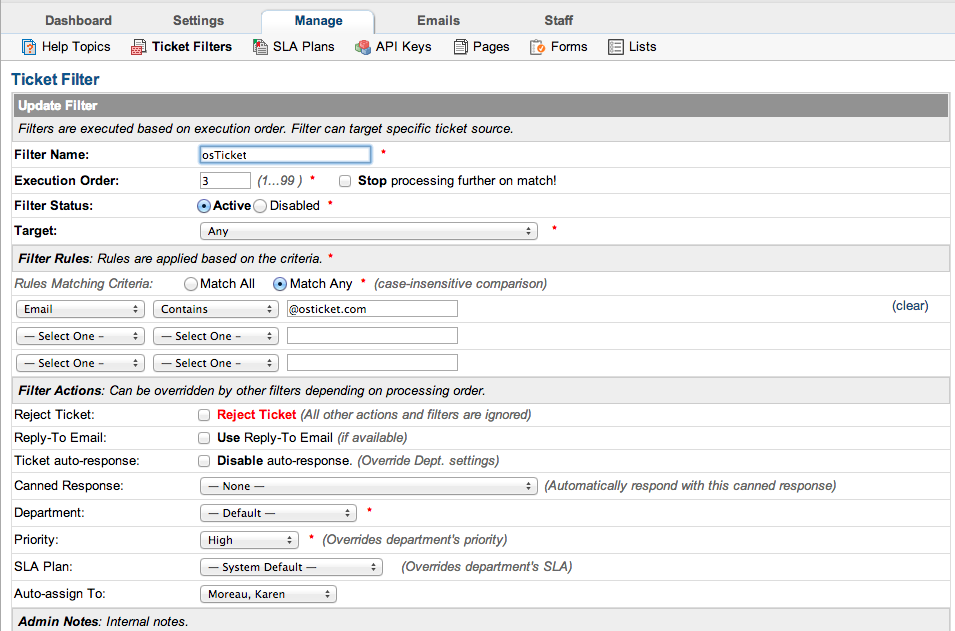
Task: Click the Filter Name input field
Action: 285,155
